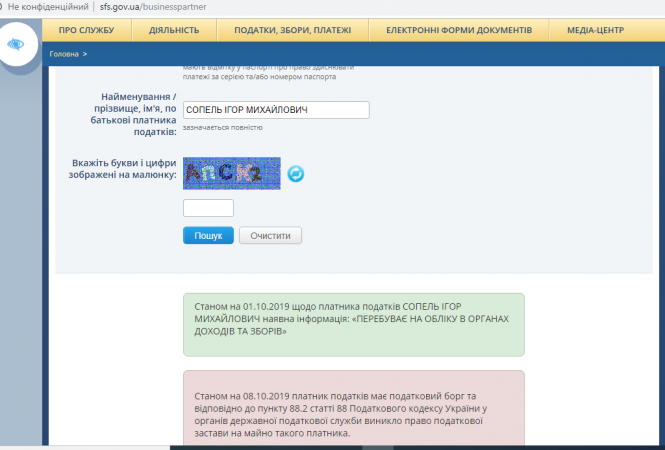665x450 pixels.
Task: Open the ДІЯЛЬНІСТЬ menu
Action: (174, 31)
